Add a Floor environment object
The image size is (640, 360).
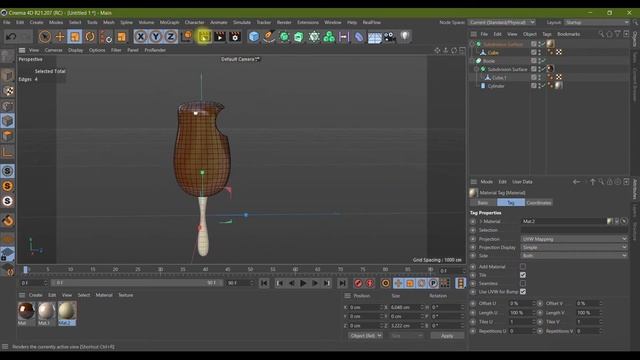tap(374, 37)
